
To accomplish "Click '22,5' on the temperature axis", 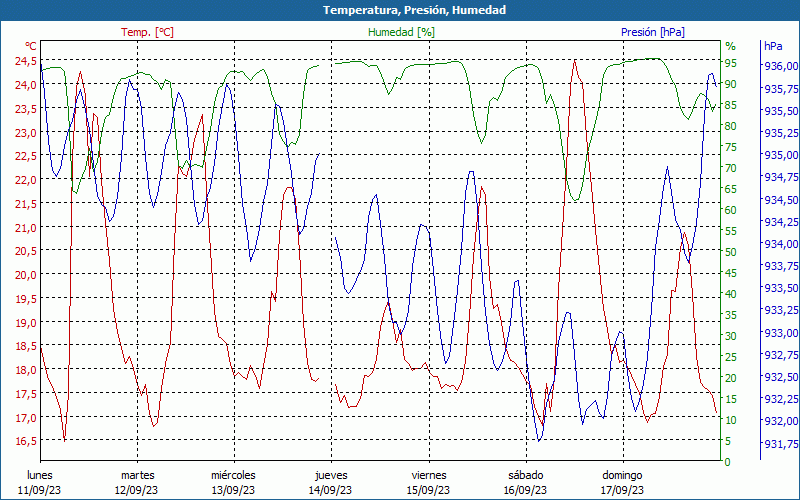I will point(26,156).
